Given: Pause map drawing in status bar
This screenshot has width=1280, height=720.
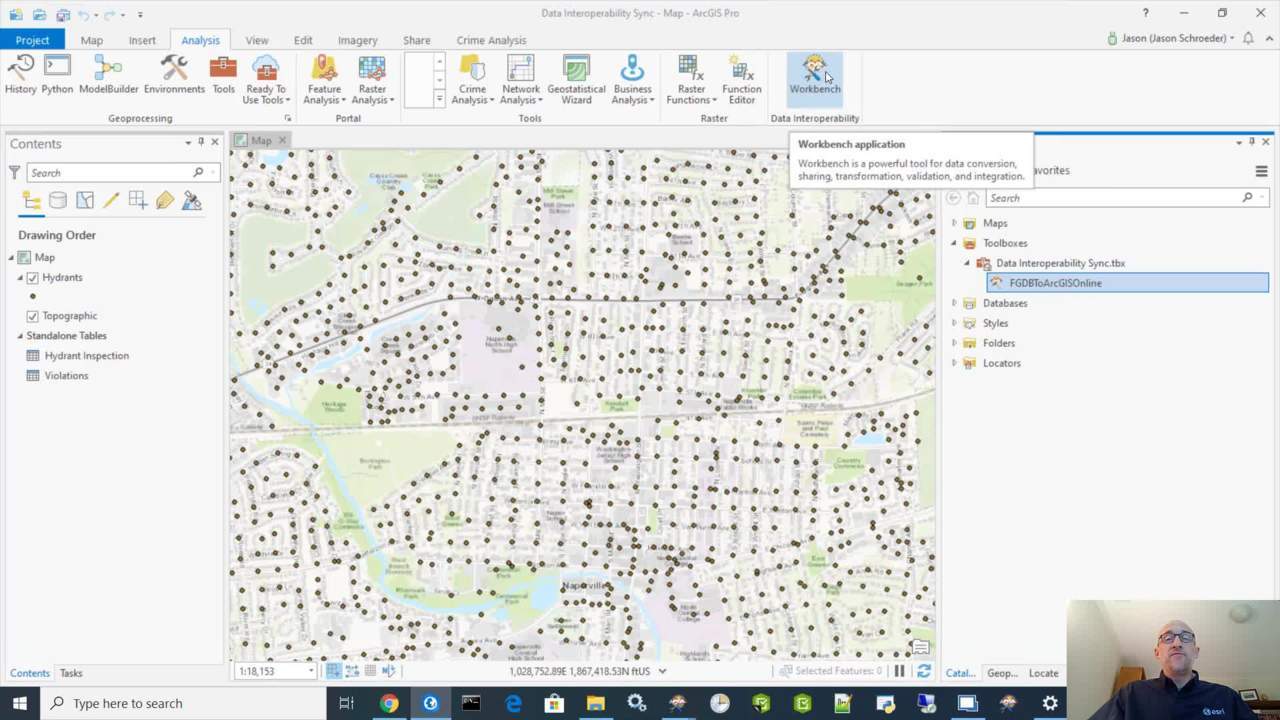Looking at the screenshot, I should 899,672.
